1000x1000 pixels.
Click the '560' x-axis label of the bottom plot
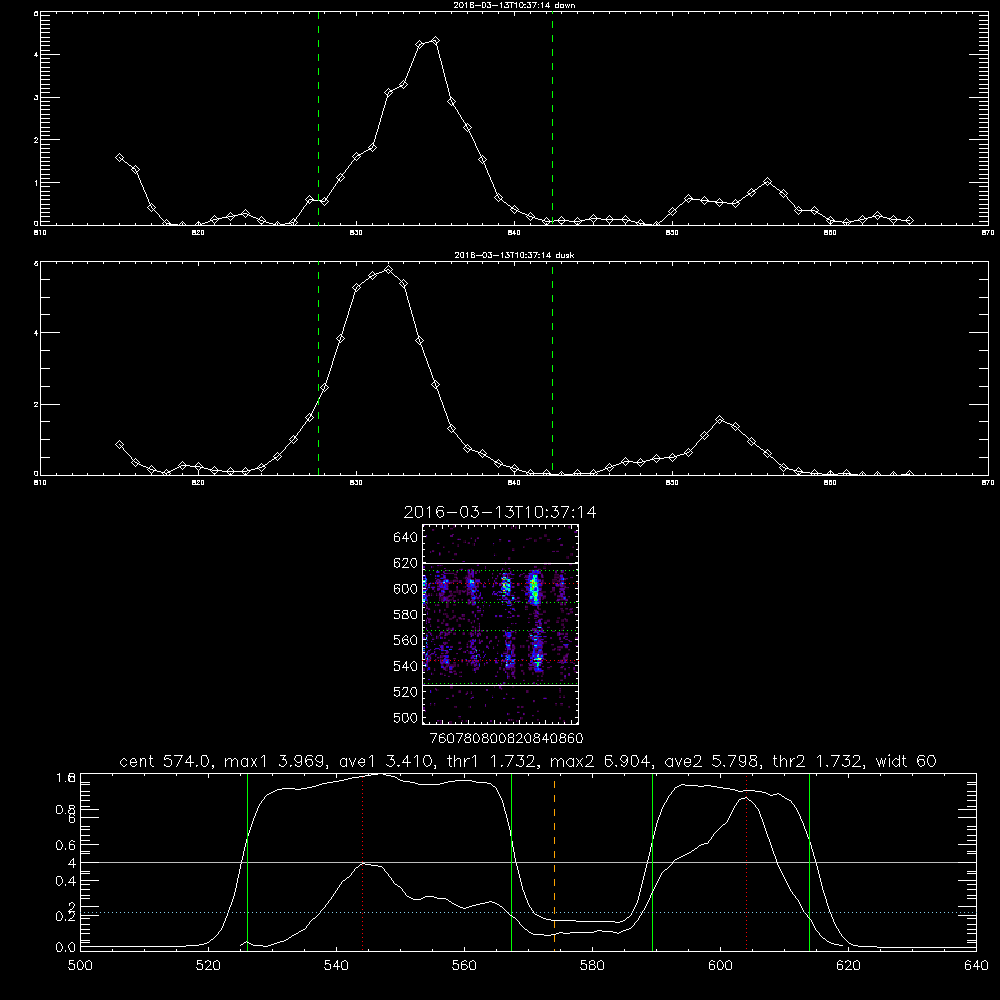coord(464,966)
